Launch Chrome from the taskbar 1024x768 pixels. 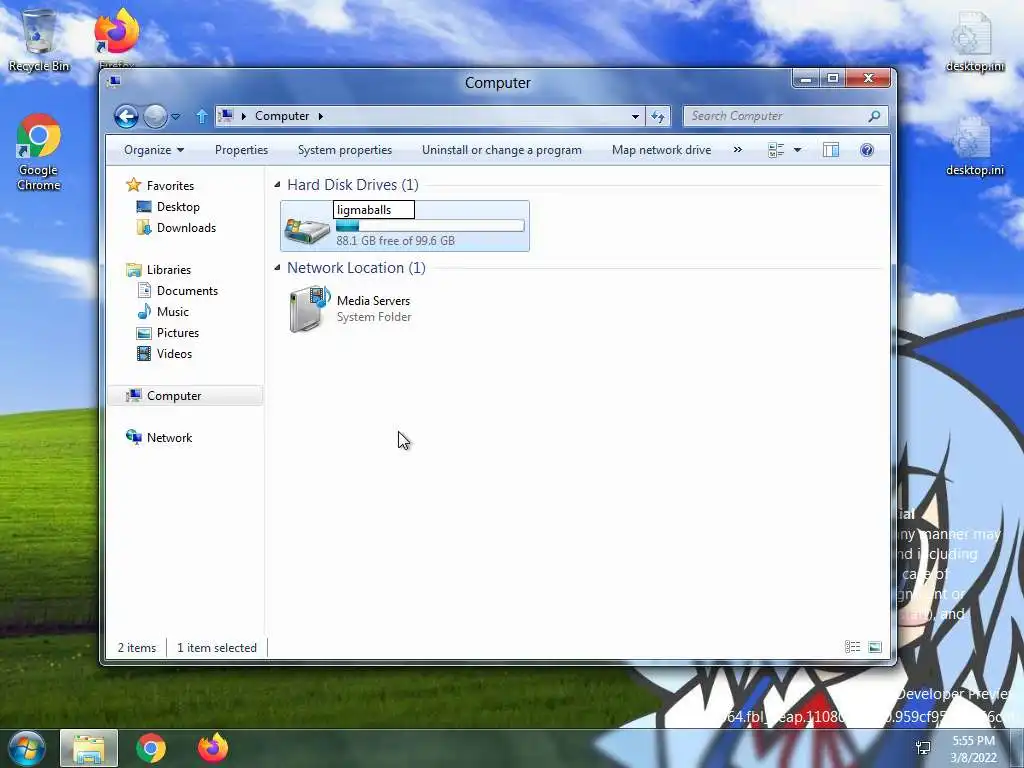click(151, 748)
